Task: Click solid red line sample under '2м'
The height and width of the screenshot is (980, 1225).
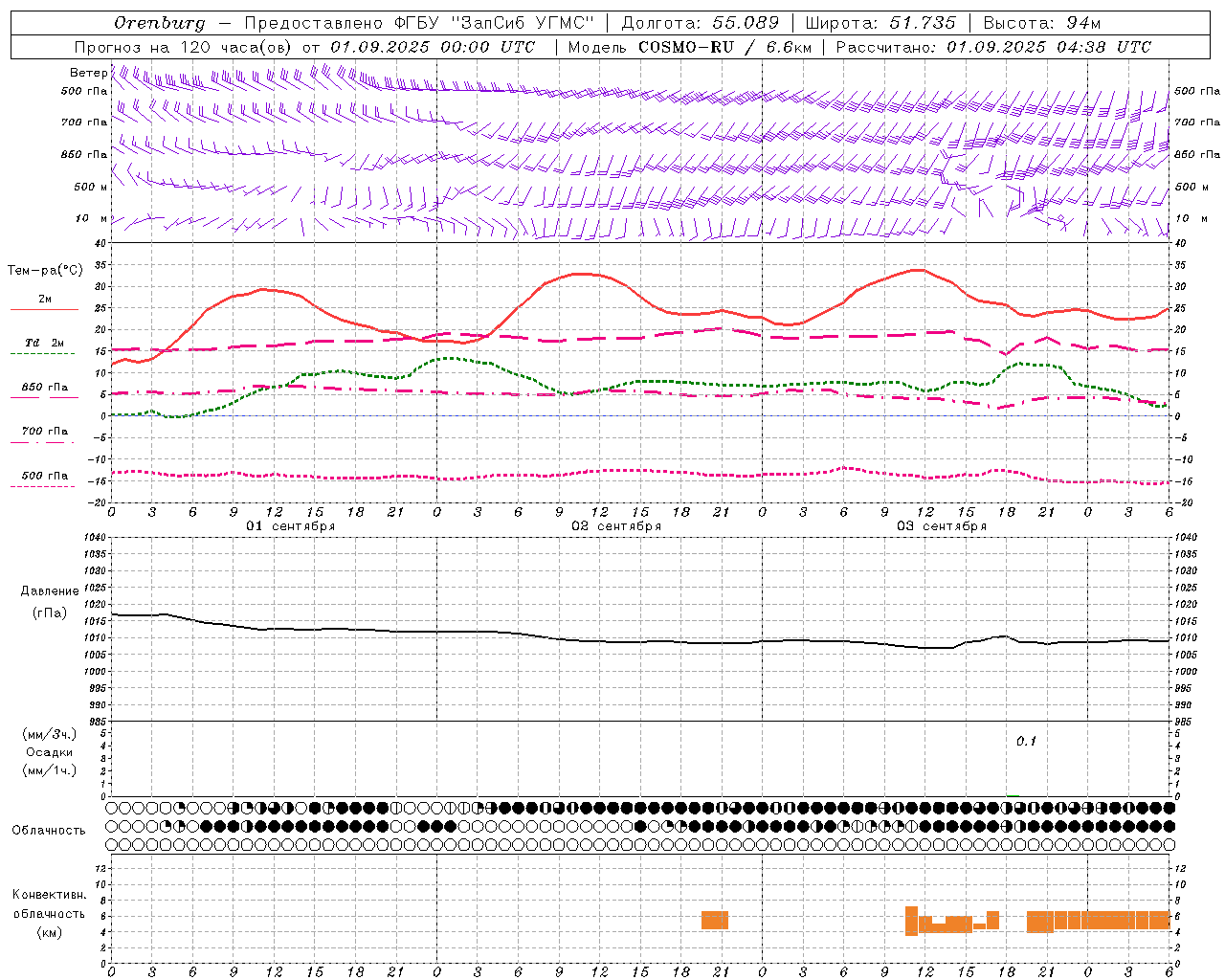Action: coord(44,310)
